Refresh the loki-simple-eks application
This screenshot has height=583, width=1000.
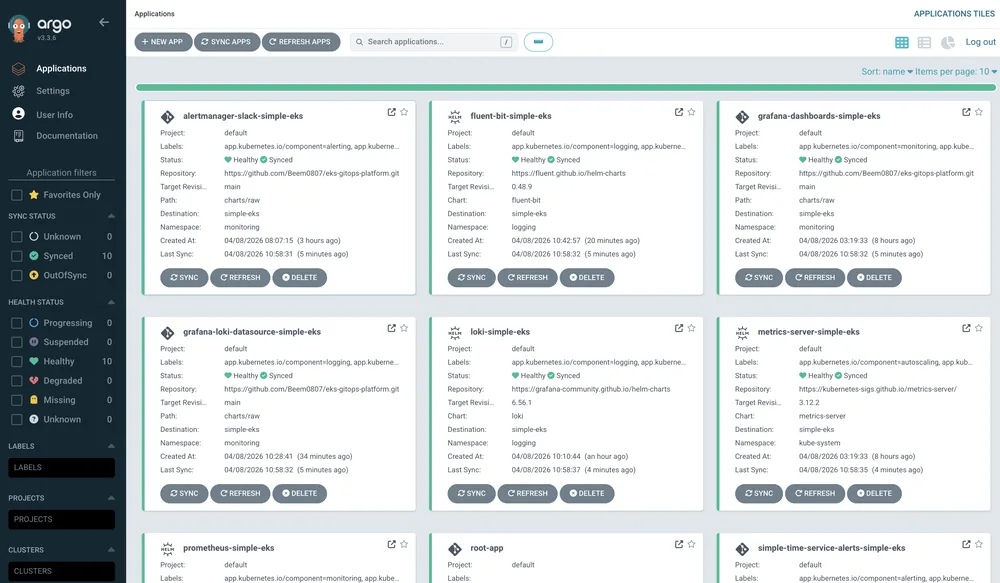[527, 493]
